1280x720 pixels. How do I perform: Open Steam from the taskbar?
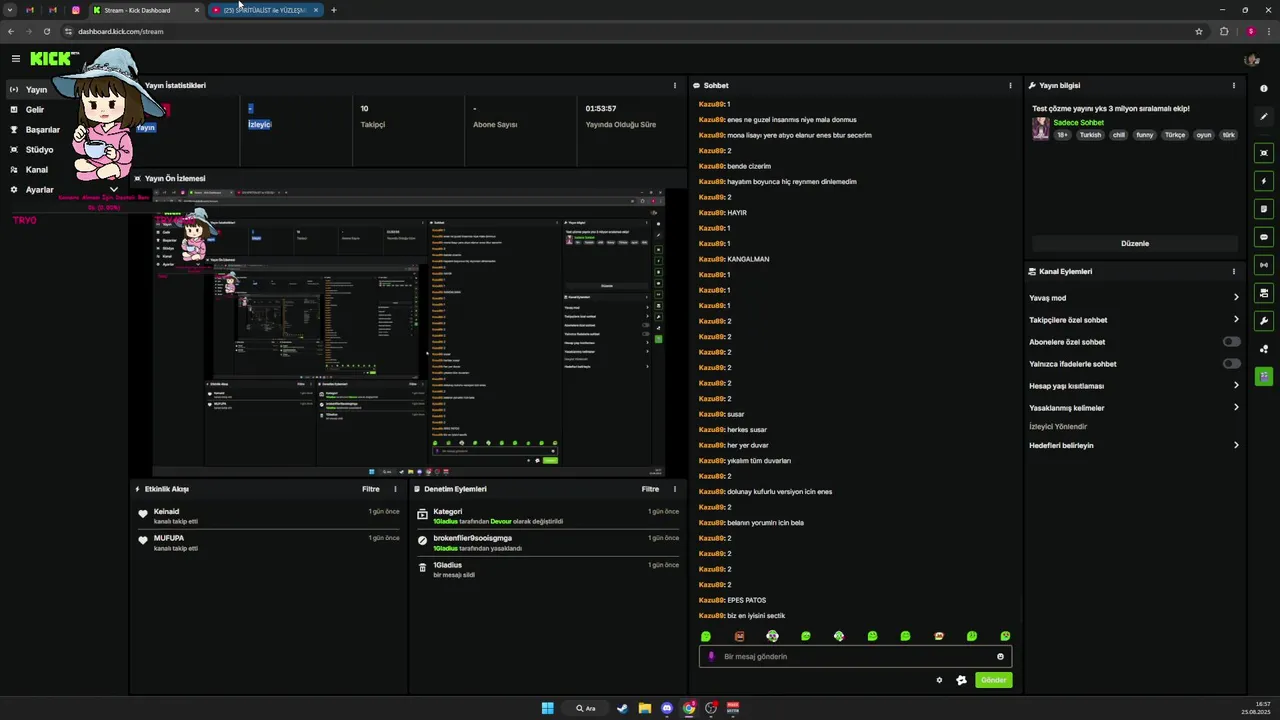tap(621, 708)
